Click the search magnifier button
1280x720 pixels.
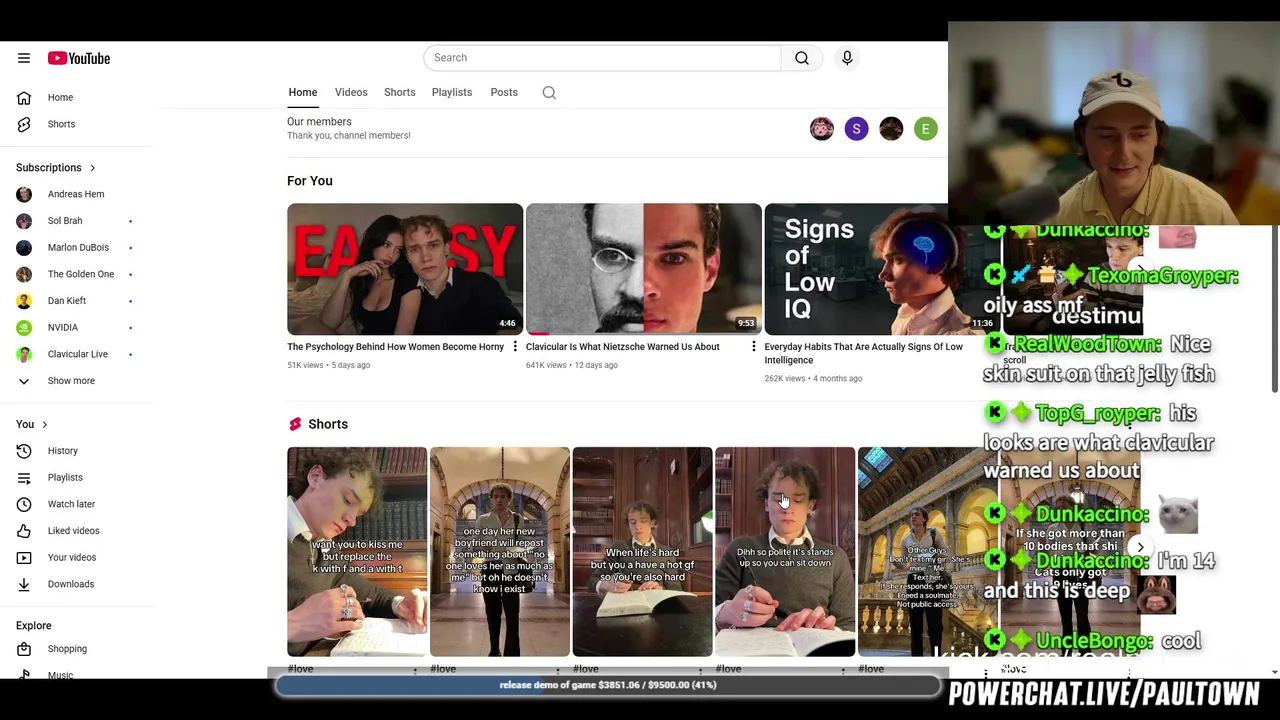click(x=802, y=58)
